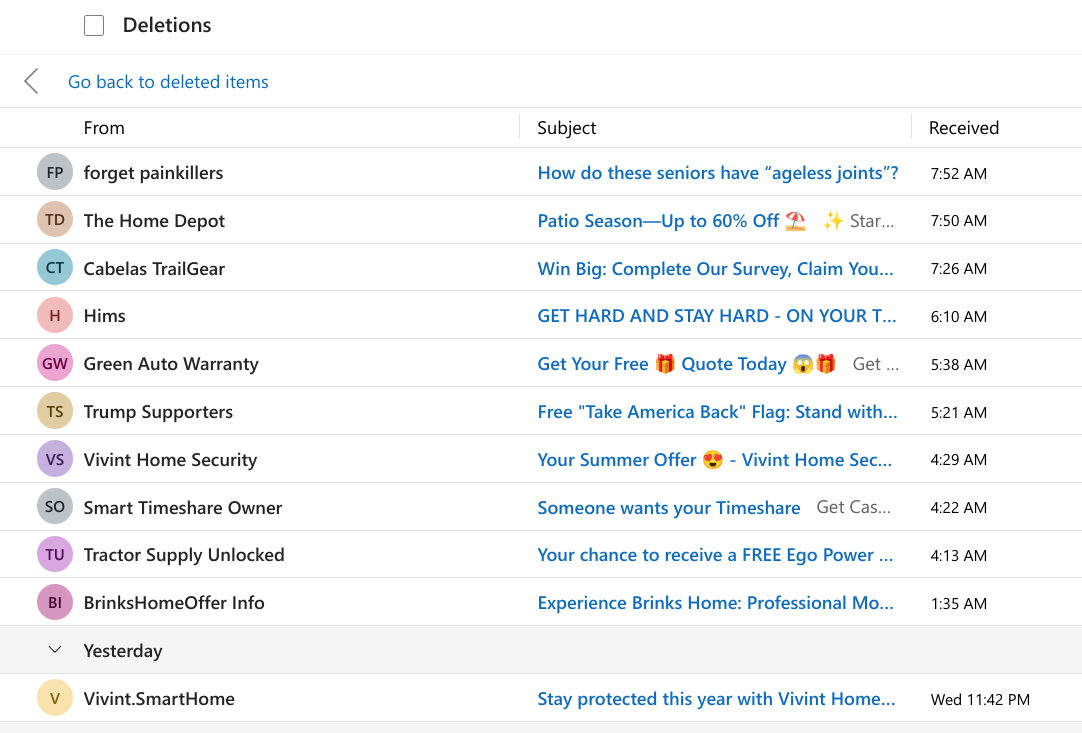Click the 7:26 AM received time
Image resolution: width=1082 pixels, height=733 pixels.
[x=958, y=268]
